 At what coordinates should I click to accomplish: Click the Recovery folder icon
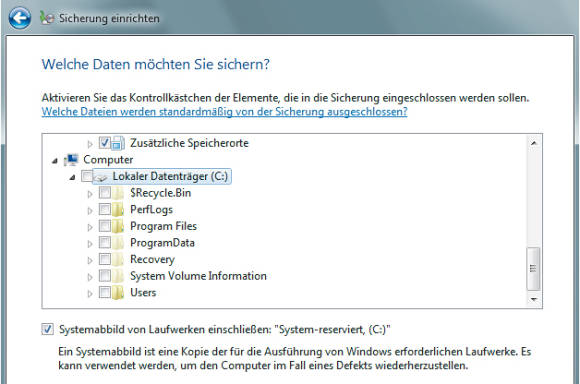click(x=118, y=260)
